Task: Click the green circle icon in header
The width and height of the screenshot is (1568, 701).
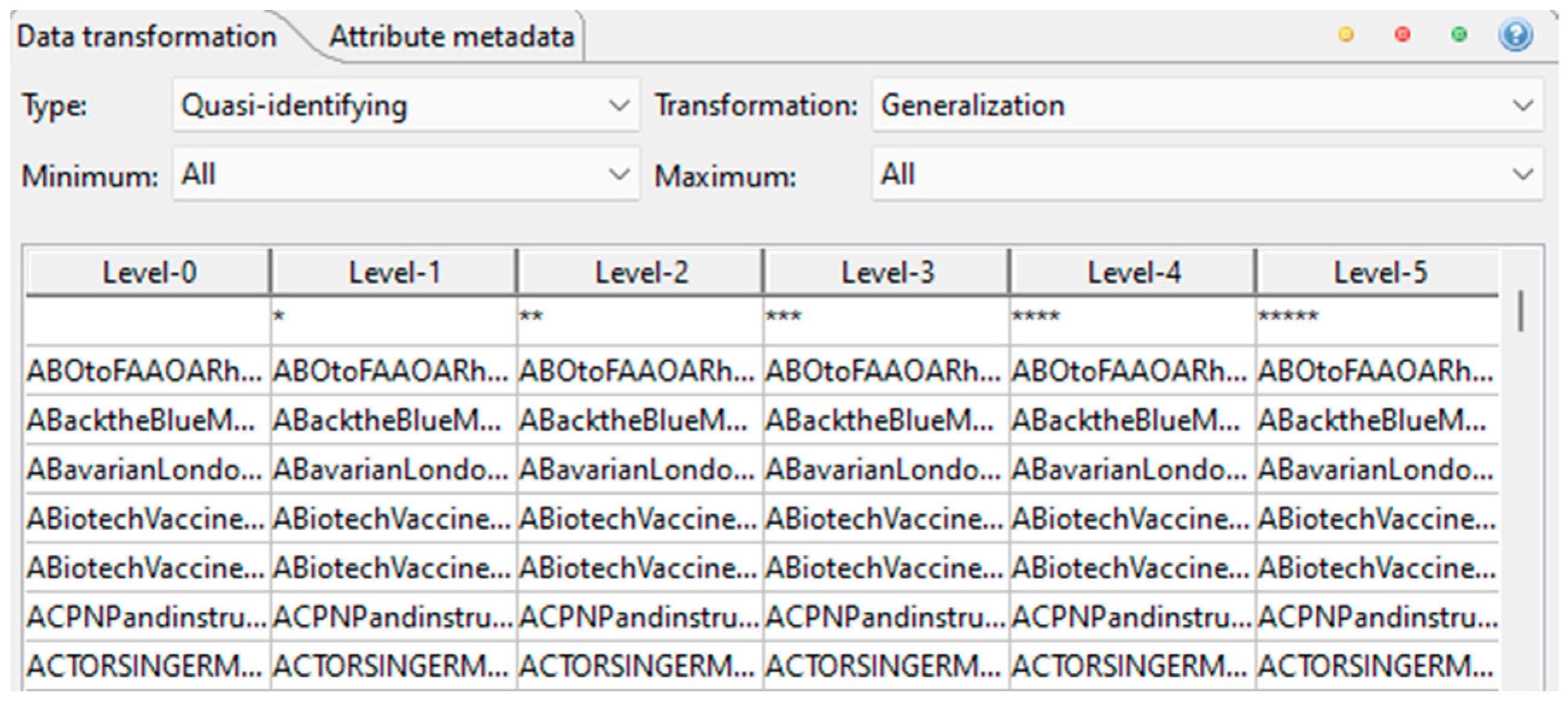Action: [1459, 35]
